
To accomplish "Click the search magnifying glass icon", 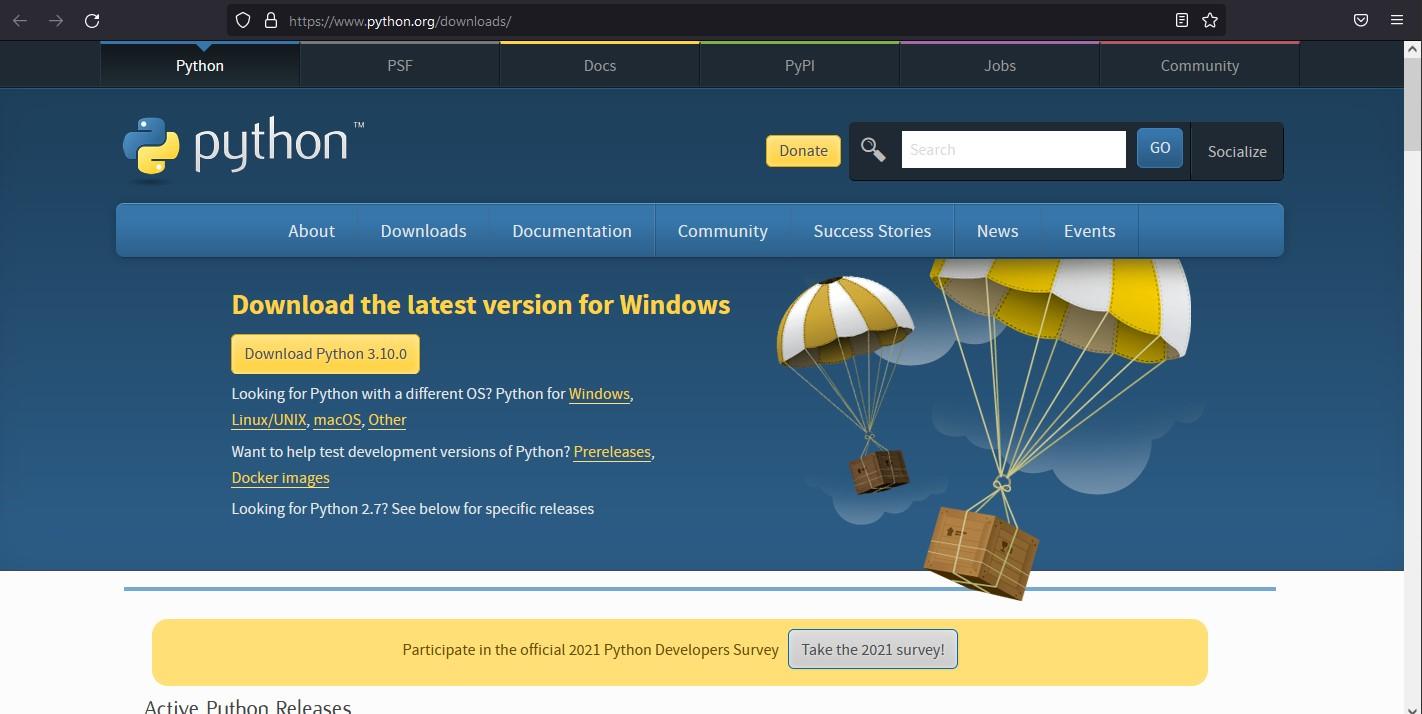I will pos(872,149).
